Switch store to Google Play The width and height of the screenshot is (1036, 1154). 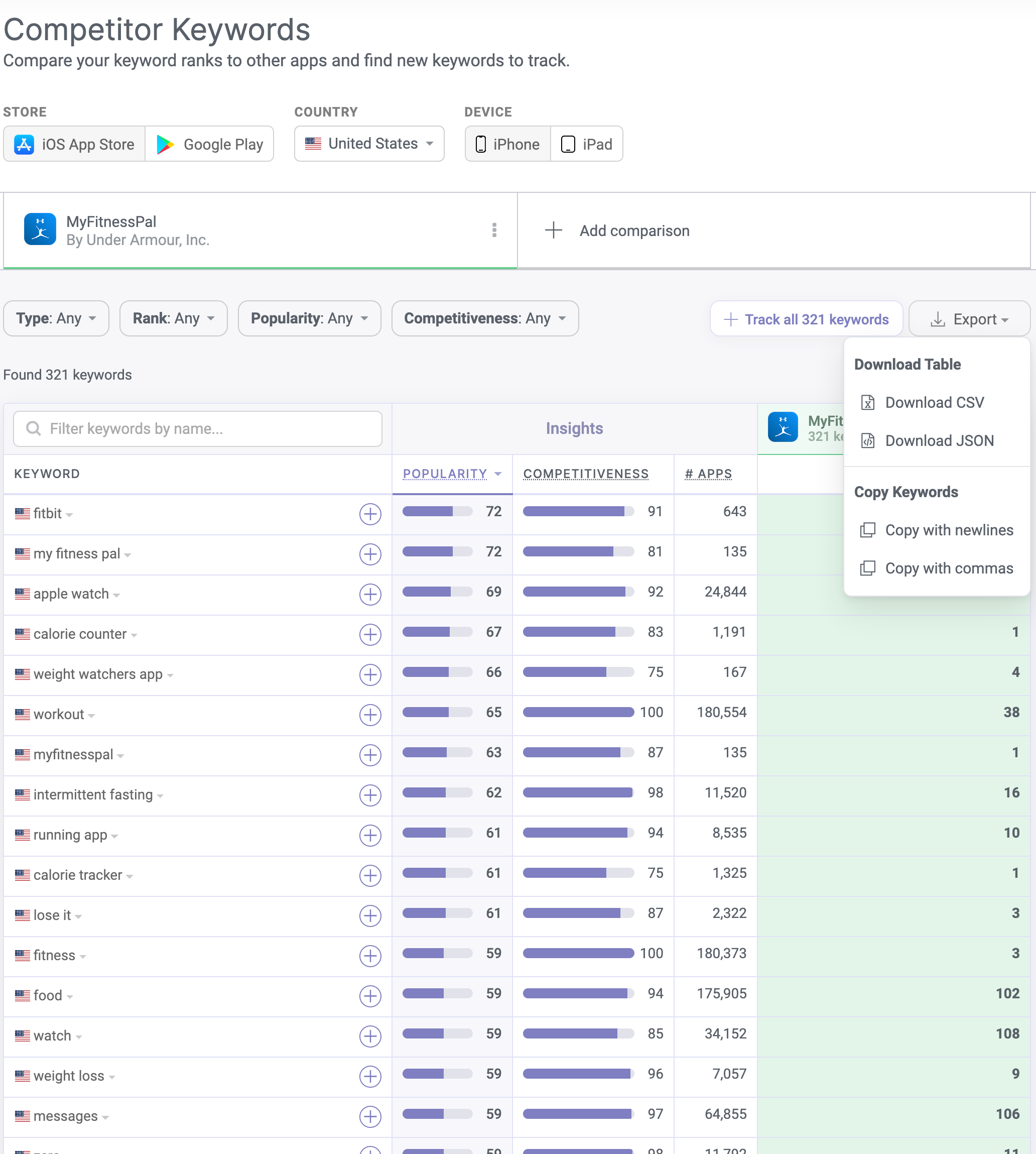tap(209, 144)
